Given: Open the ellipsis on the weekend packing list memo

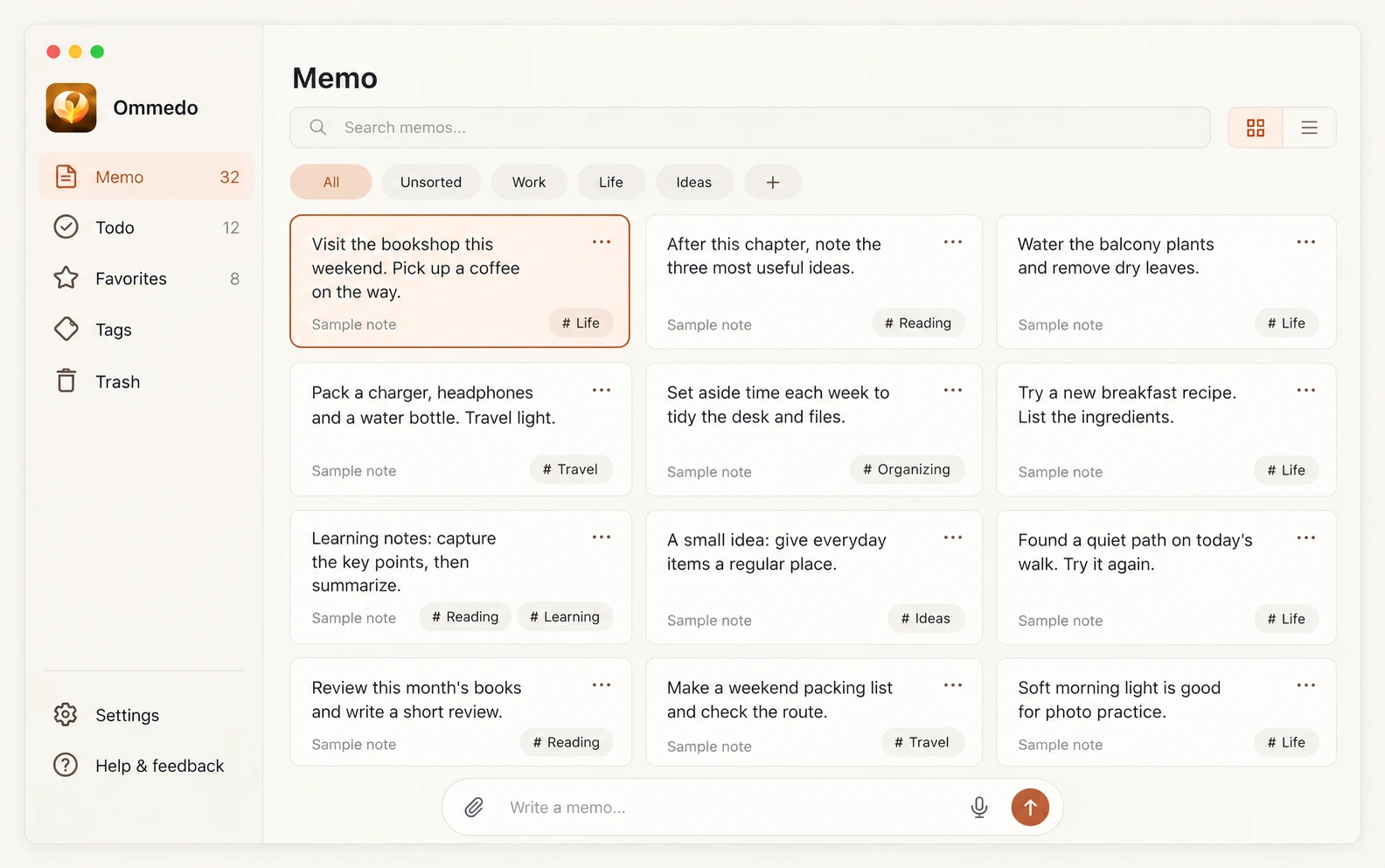Looking at the screenshot, I should pyautogui.click(x=953, y=685).
